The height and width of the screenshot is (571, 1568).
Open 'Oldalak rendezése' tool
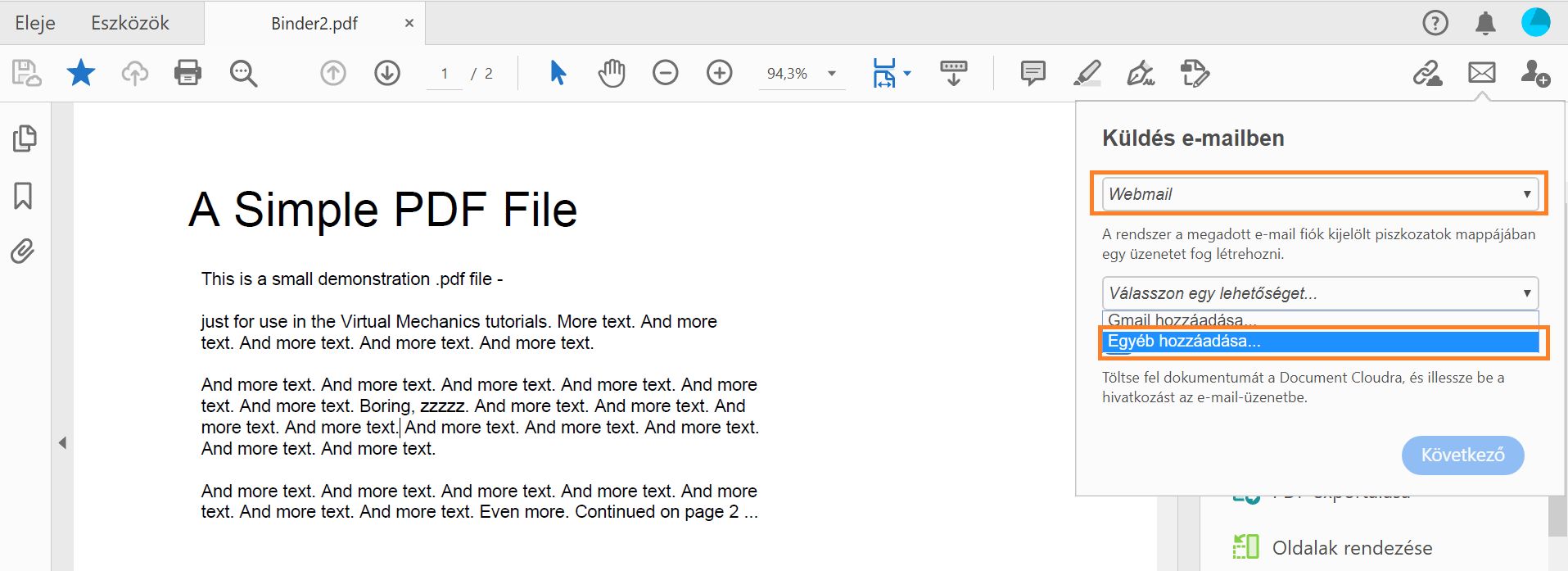click(1352, 547)
